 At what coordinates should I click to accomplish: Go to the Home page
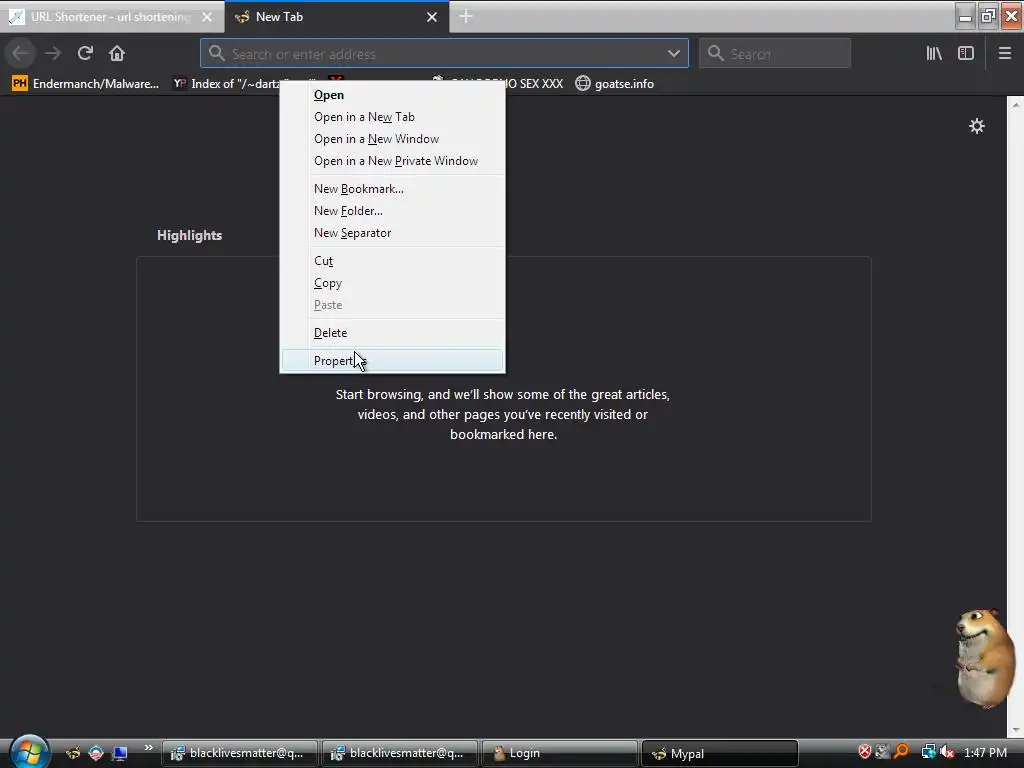click(117, 53)
